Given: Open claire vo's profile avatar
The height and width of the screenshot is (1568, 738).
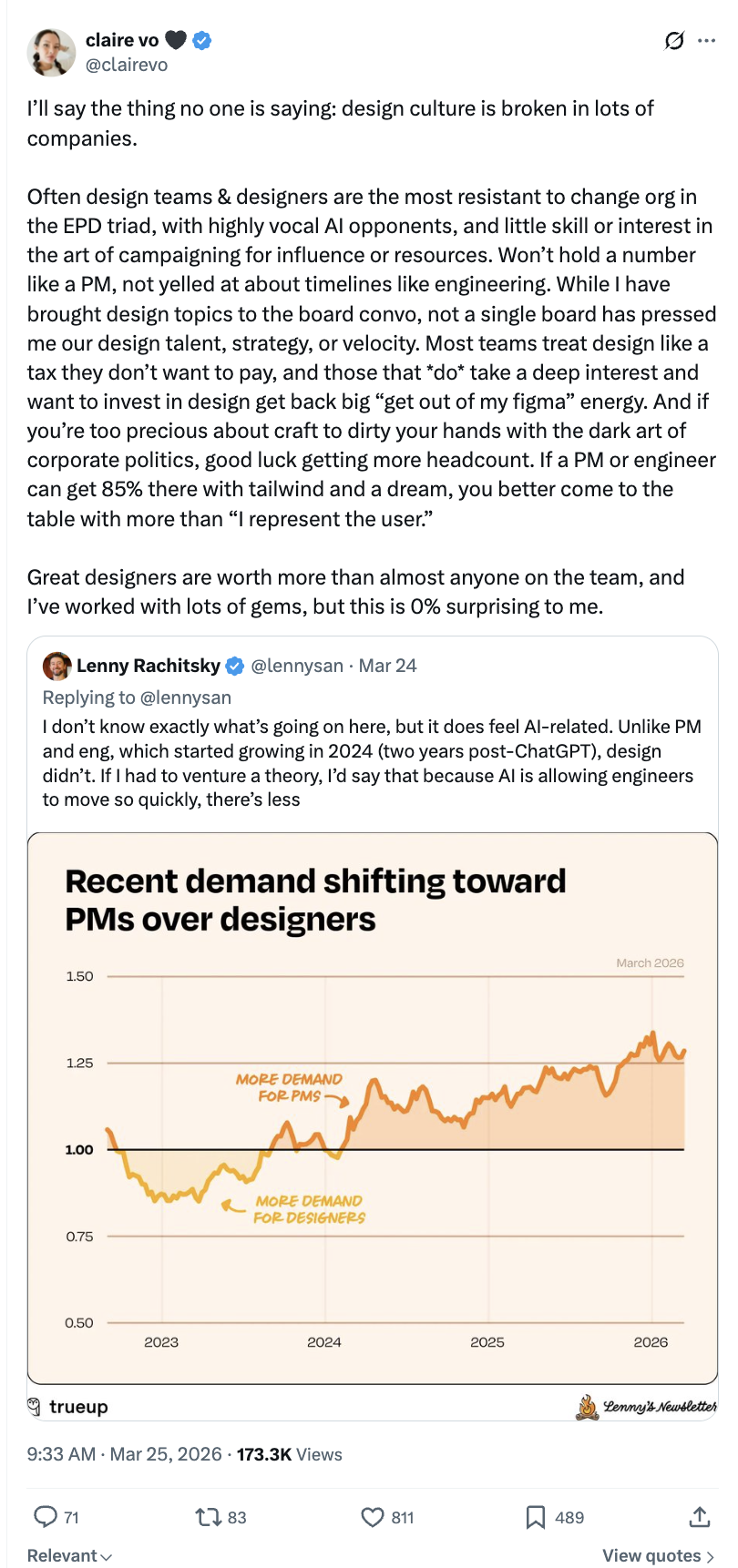Looking at the screenshot, I should coord(51,52).
